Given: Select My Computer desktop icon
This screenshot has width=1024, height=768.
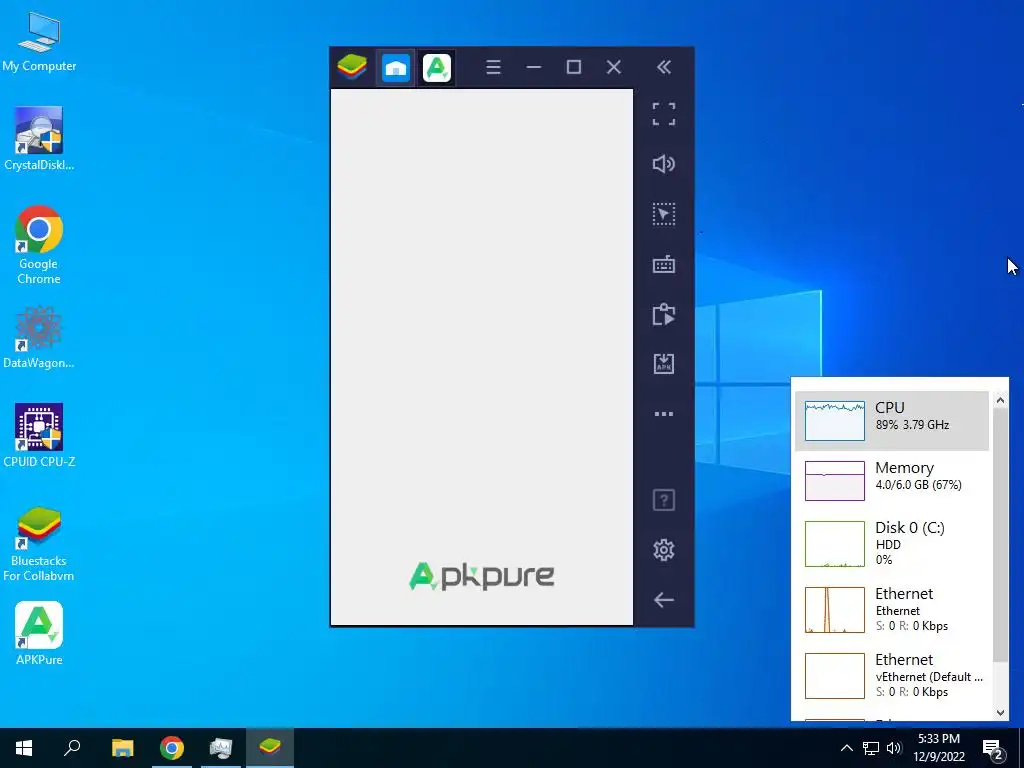Looking at the screenshot, I should 39,42.
